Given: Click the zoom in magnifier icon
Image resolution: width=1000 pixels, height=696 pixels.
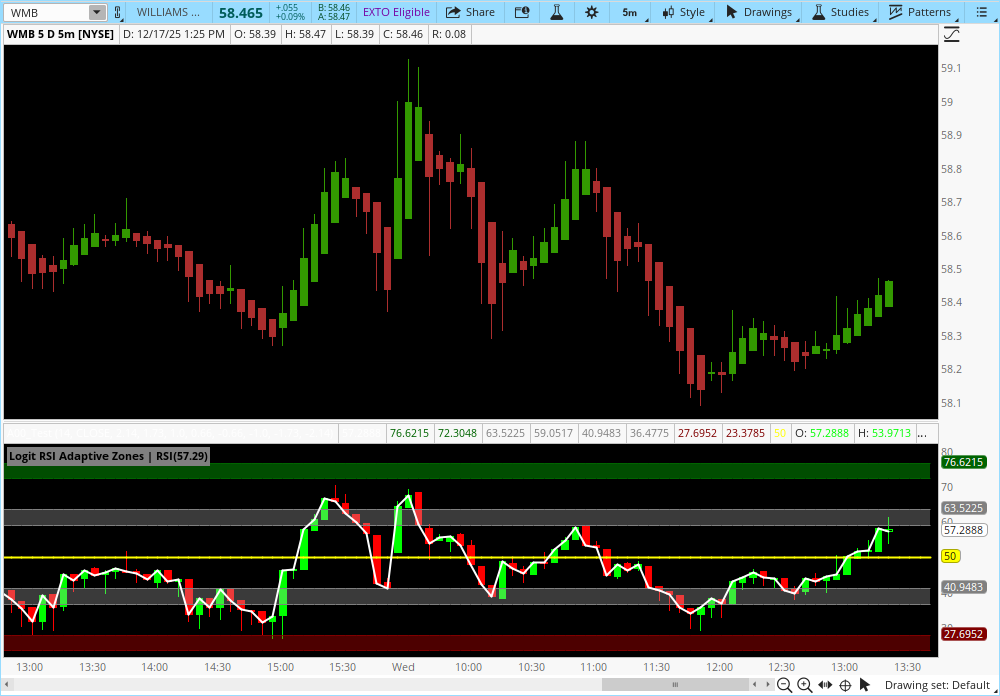Looking at the screenshot, I should click(804, 685).
